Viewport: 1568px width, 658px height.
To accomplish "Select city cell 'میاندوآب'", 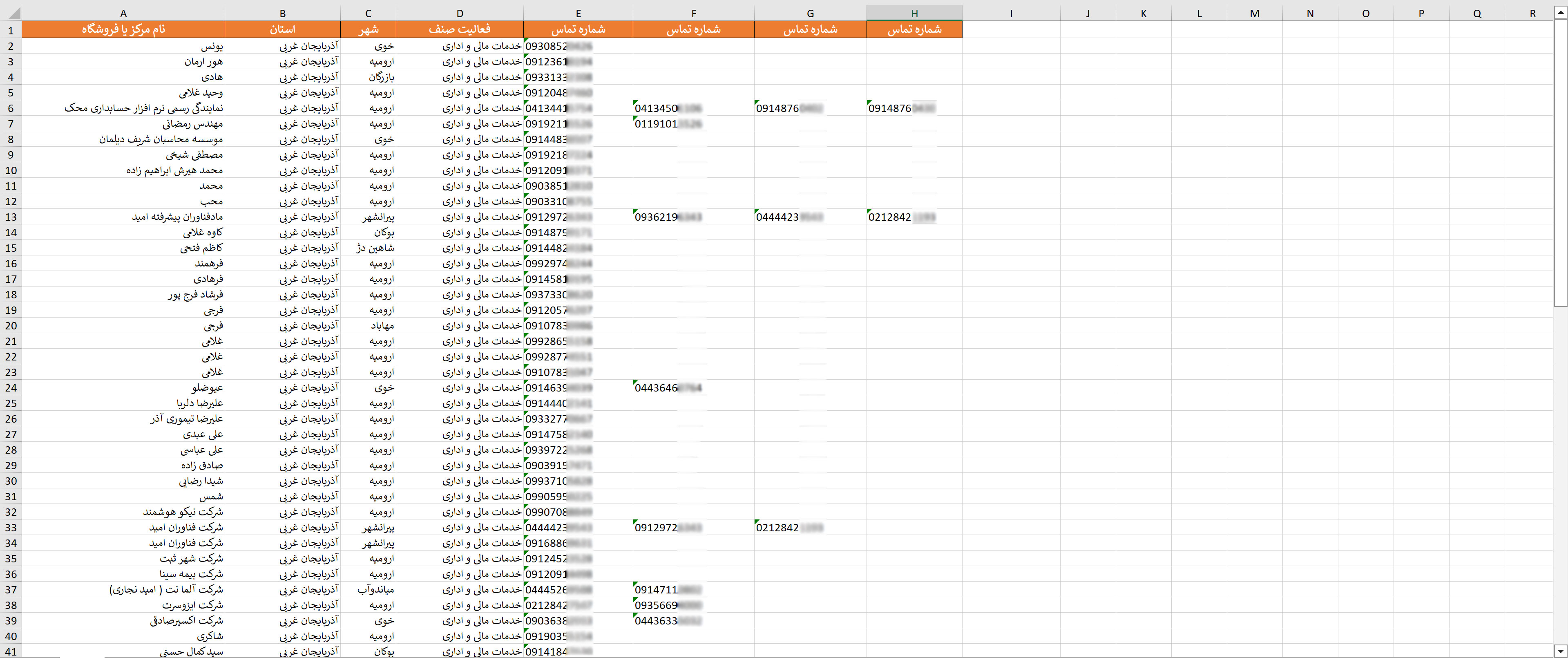I will pyautogui.click(x=368, y=590).
